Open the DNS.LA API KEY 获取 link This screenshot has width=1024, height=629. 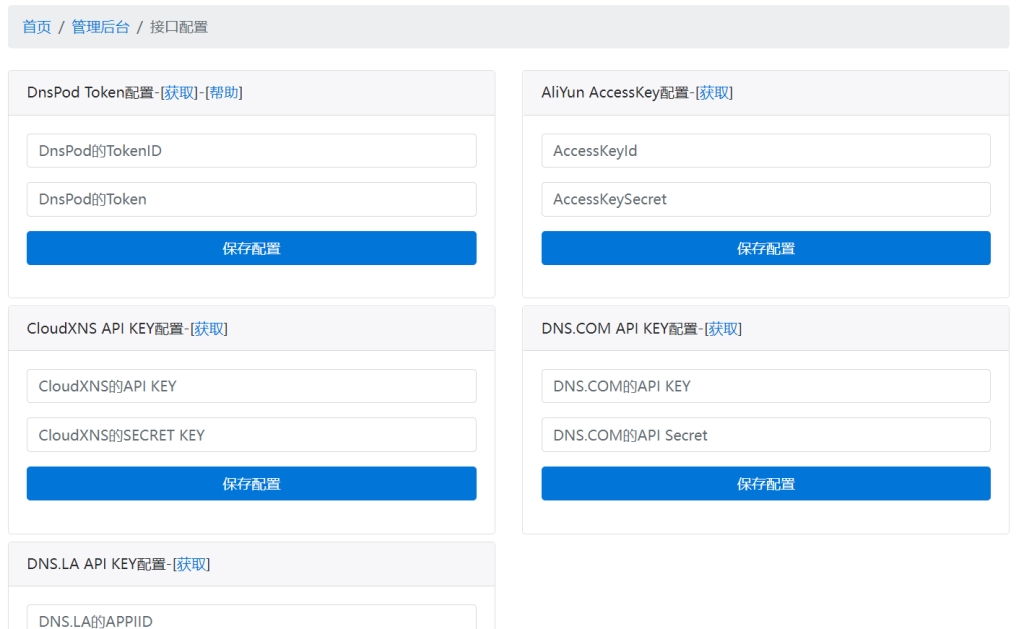pos(191,564)
